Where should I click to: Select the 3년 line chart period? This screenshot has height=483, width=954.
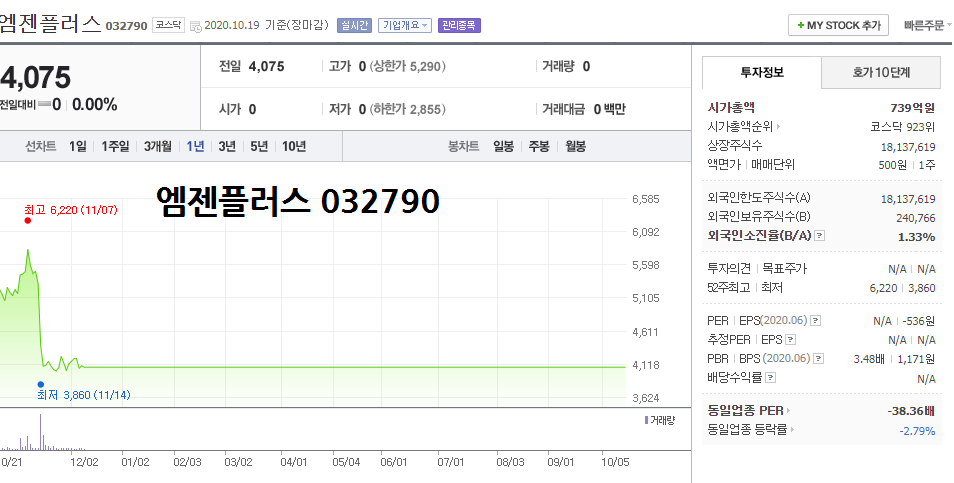pyautogui.click(x=227, y=147)
